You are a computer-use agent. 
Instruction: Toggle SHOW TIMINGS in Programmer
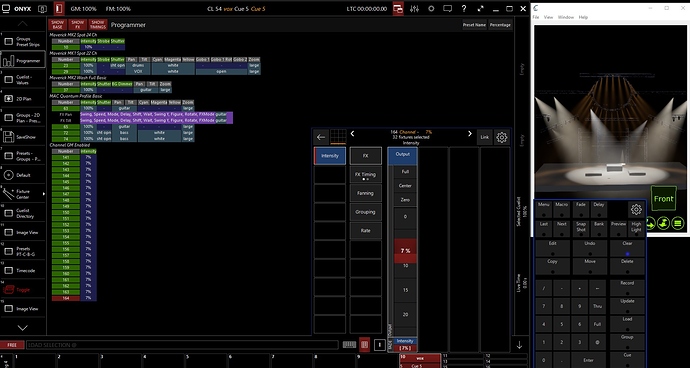click(98, 25)
